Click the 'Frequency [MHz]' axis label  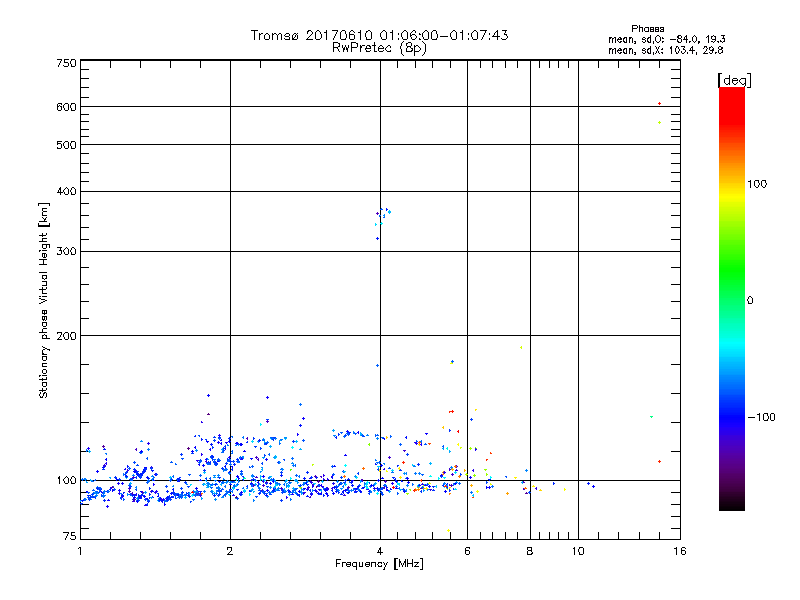click(379, 564)
